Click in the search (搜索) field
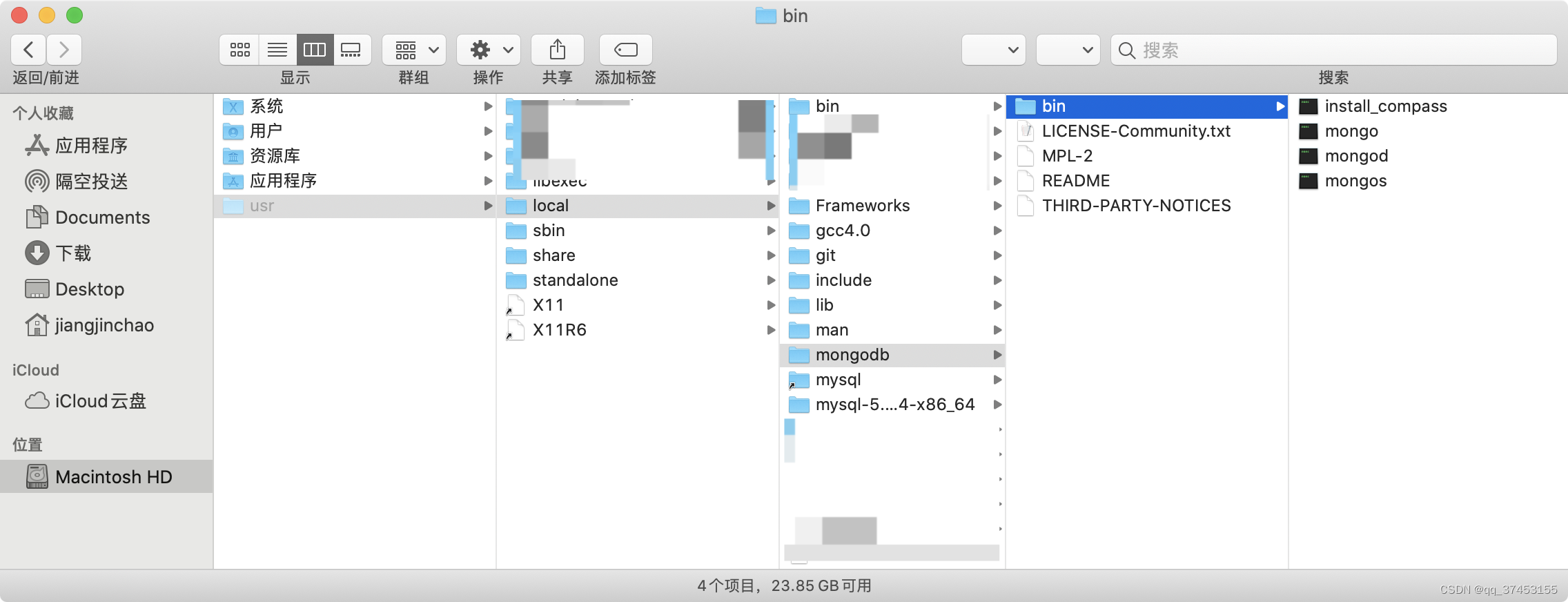This screenshot has width=1568, height=602. click(x=1333, y=50)
